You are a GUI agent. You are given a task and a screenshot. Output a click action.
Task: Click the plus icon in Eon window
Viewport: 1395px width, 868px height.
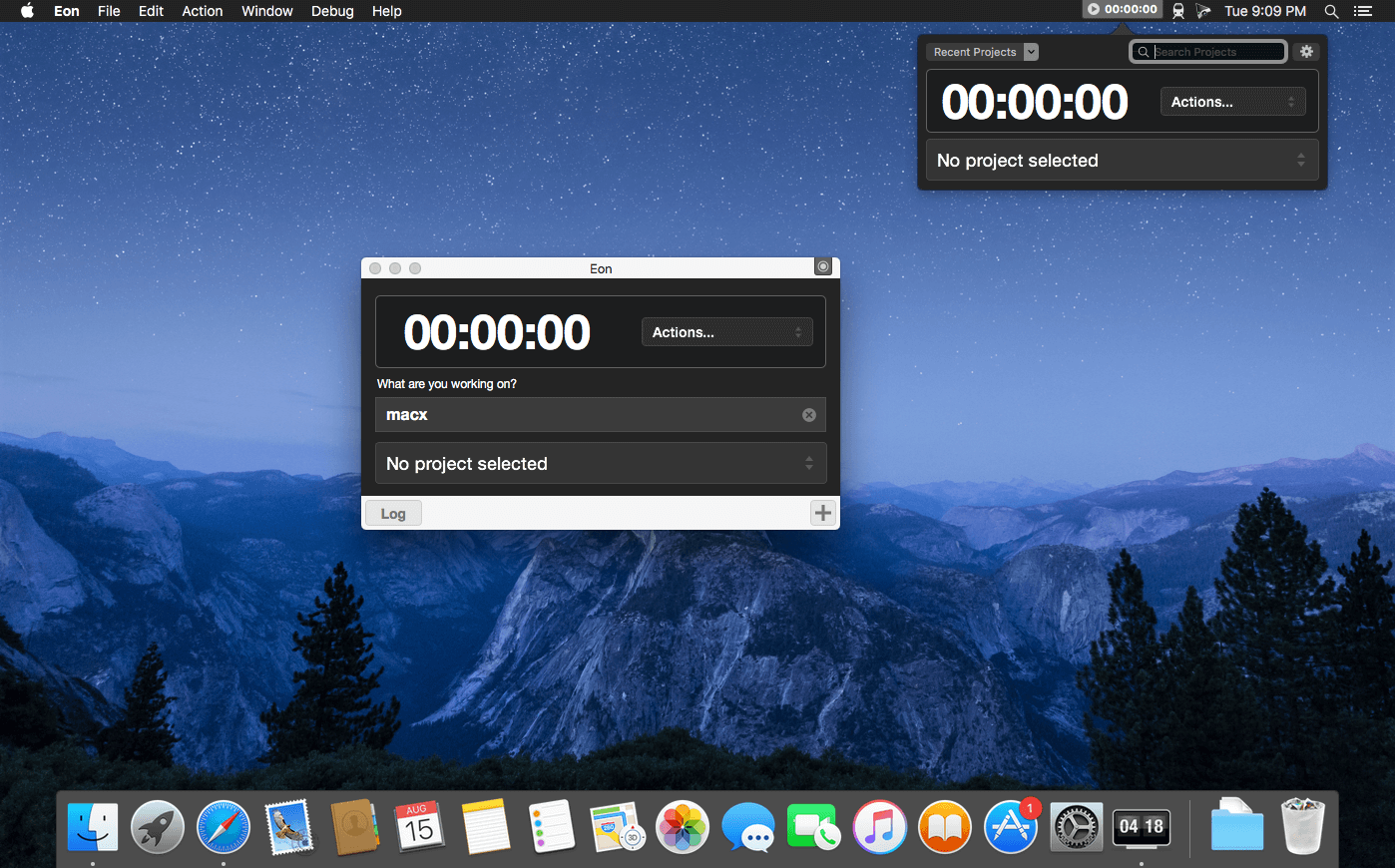tap(822, 513)
